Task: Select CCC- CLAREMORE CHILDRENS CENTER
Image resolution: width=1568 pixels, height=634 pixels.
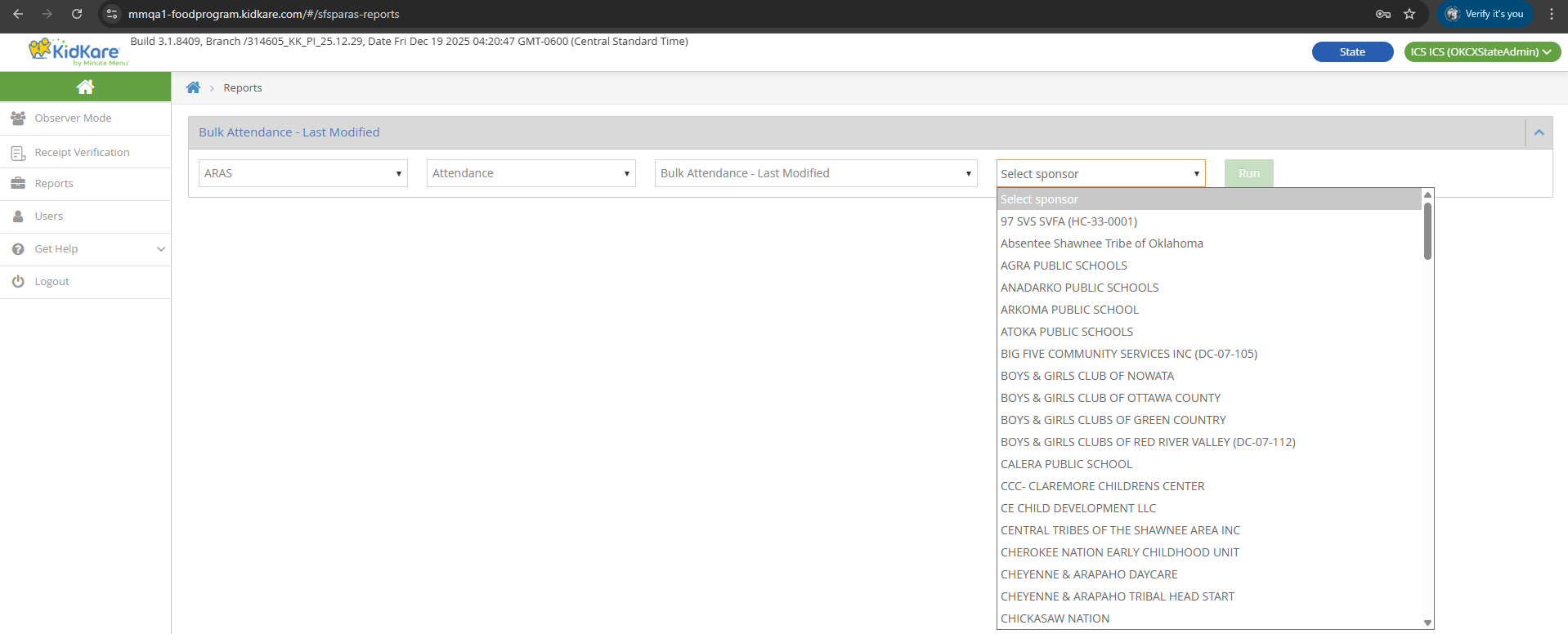Action: click(1209, 486)
